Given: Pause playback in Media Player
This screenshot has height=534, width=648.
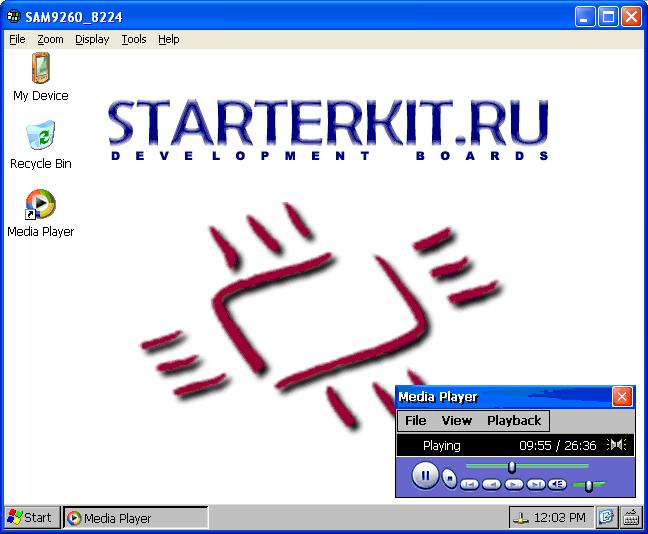Looking at the screenshot, I should [x=425, y=475].
